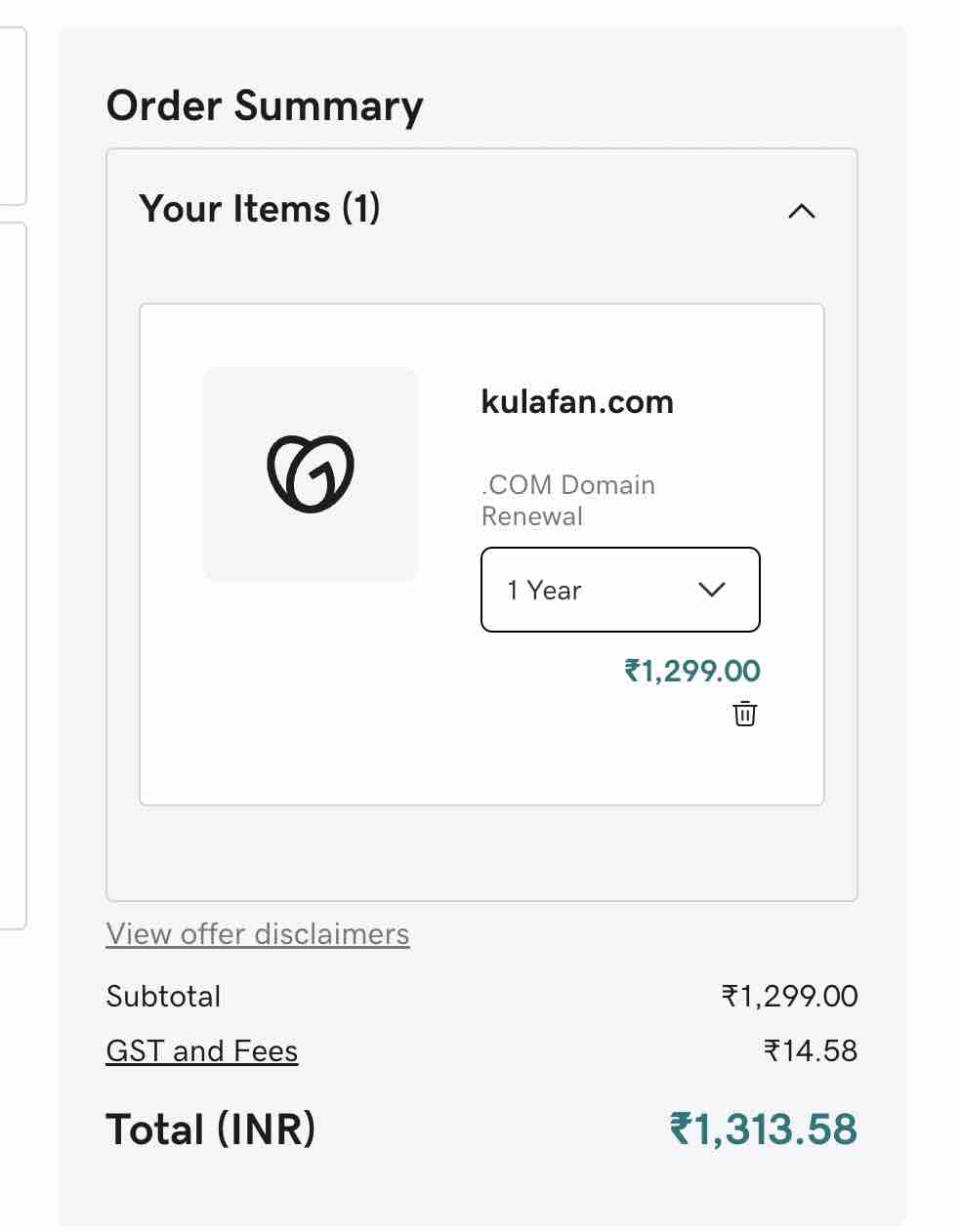Delete kulafan.com using the trash icon
The height and width of the screenshot is (1232, 961).
(745, 714)
